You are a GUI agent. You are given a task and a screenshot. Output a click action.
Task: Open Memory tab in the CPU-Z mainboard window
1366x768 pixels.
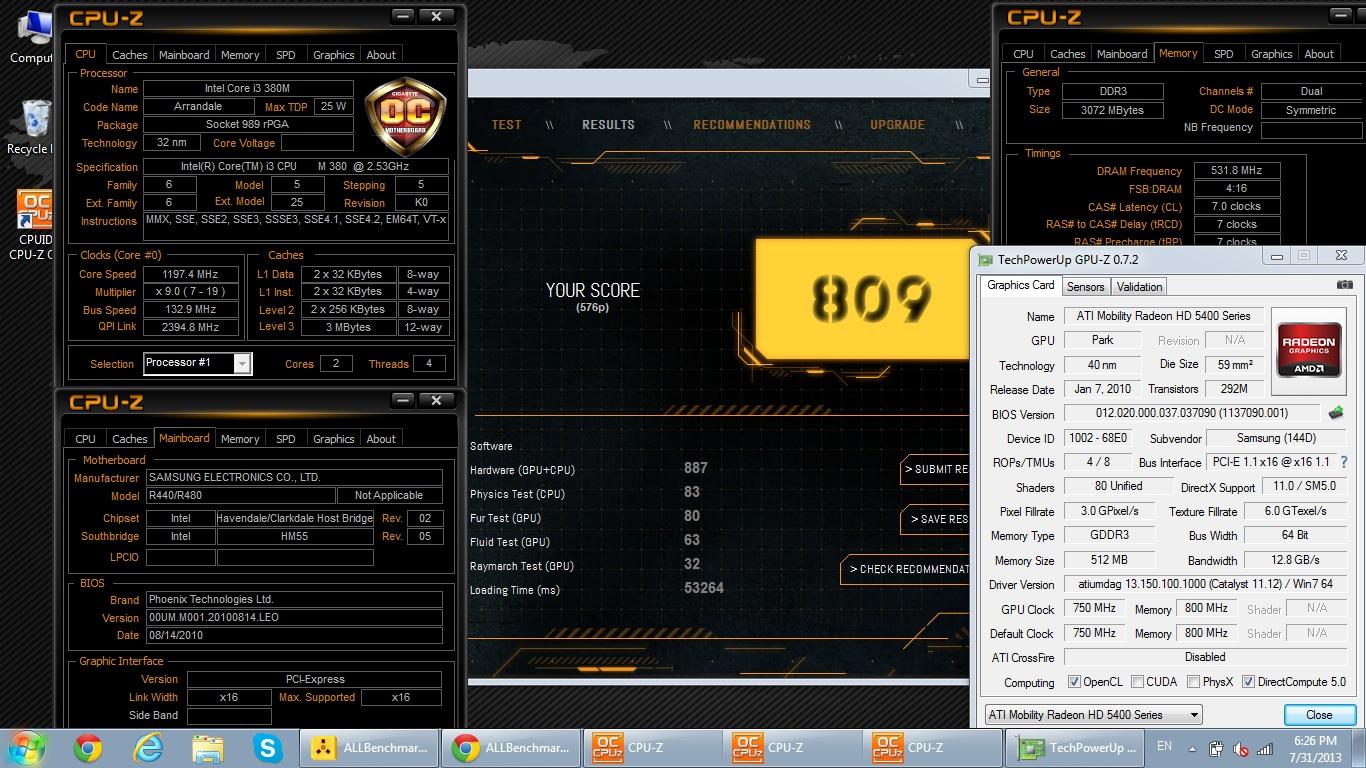pyautogui.click(x=240, y=439)
